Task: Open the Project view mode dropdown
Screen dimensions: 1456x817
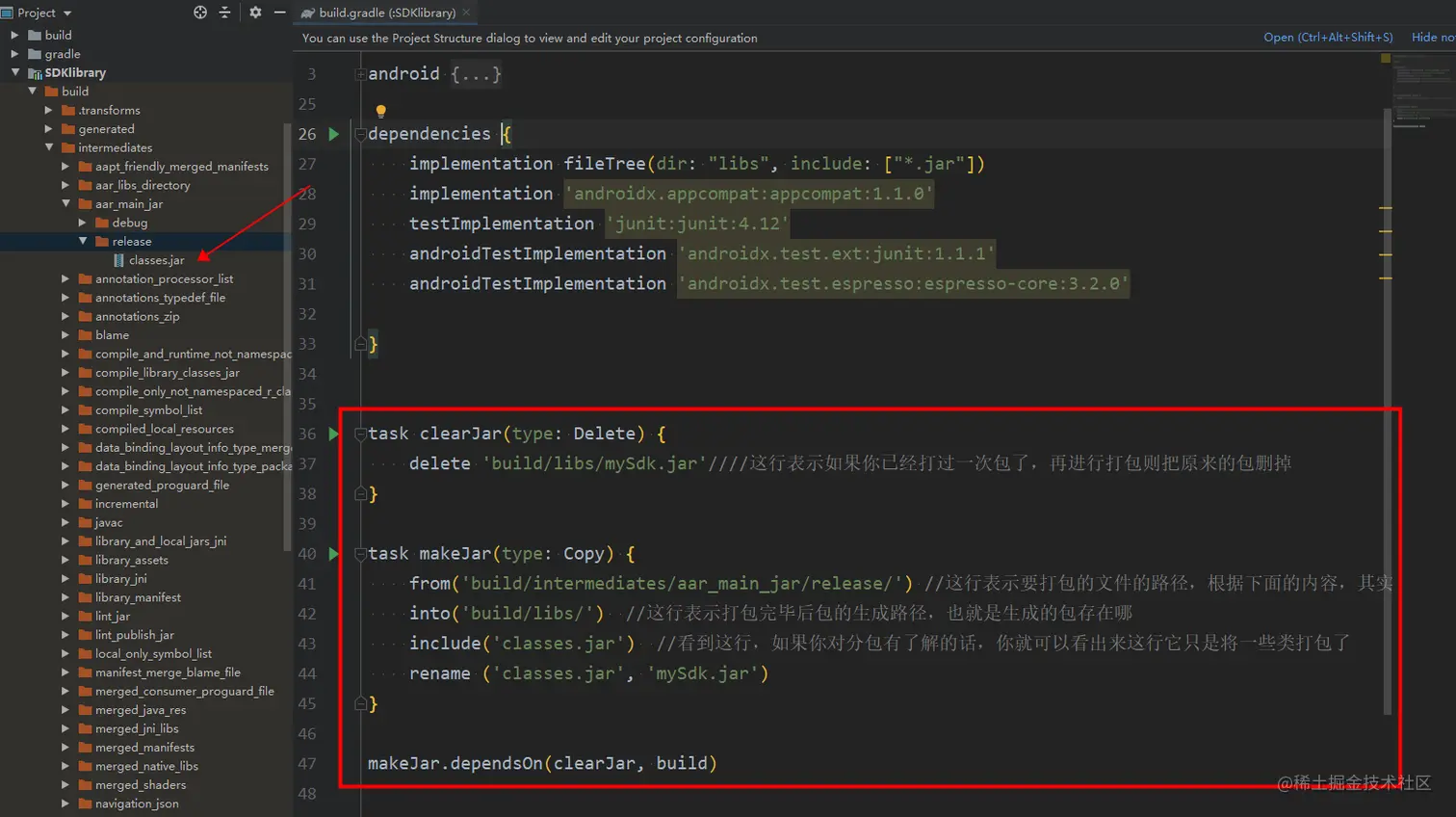Action: click(x=66, y=13)
